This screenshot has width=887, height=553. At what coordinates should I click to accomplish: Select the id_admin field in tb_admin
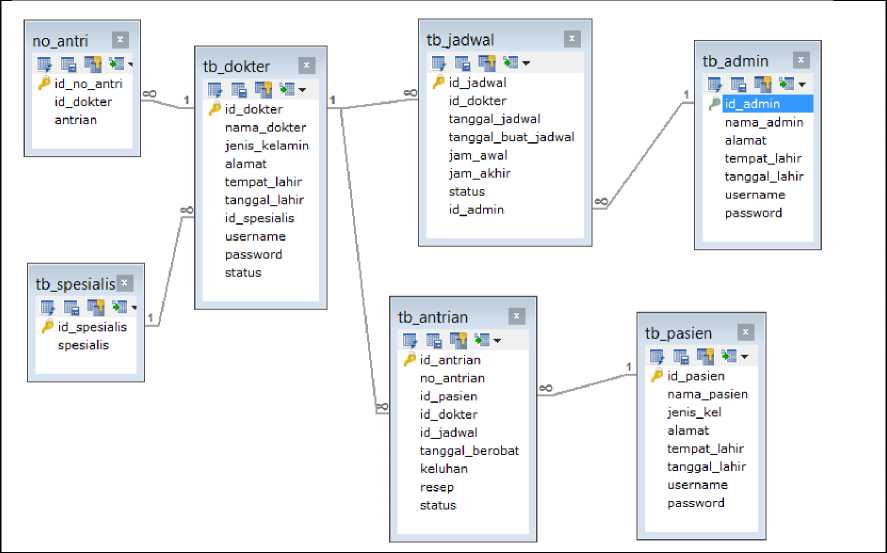(752, 104)
